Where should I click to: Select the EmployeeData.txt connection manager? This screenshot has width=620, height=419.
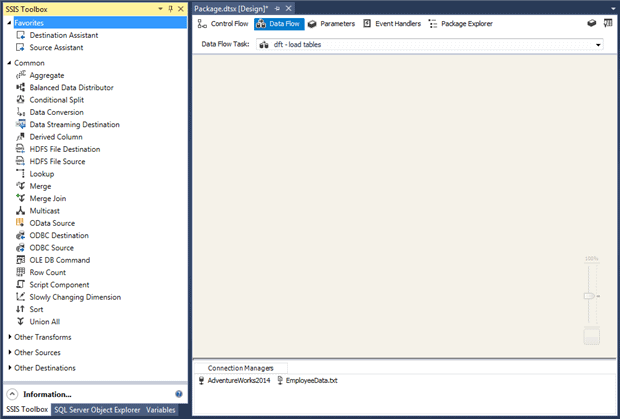[307, 380]
